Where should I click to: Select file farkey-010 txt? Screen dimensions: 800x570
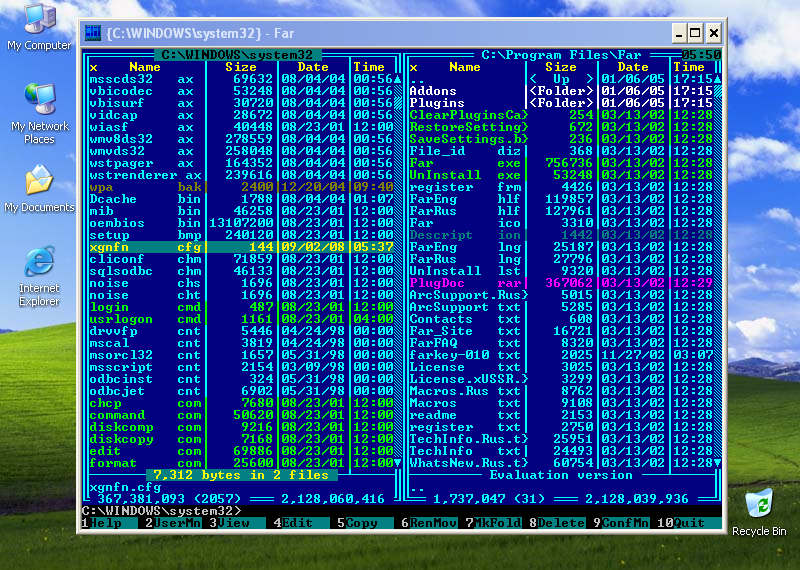[561, 355]
